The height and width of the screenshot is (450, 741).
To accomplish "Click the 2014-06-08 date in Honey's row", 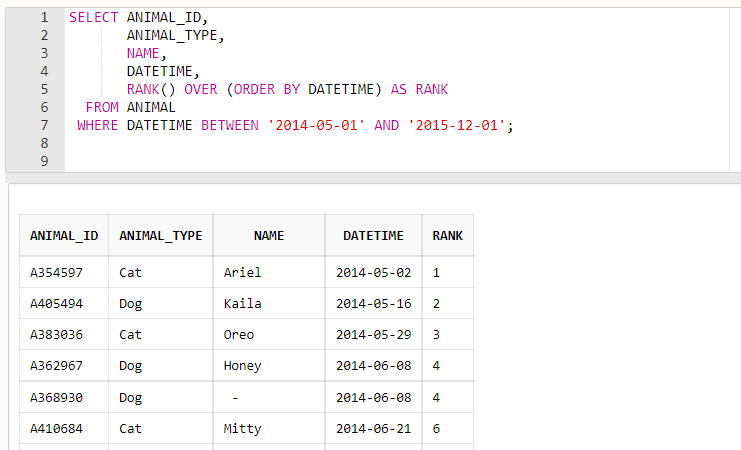I will [373, 366].
